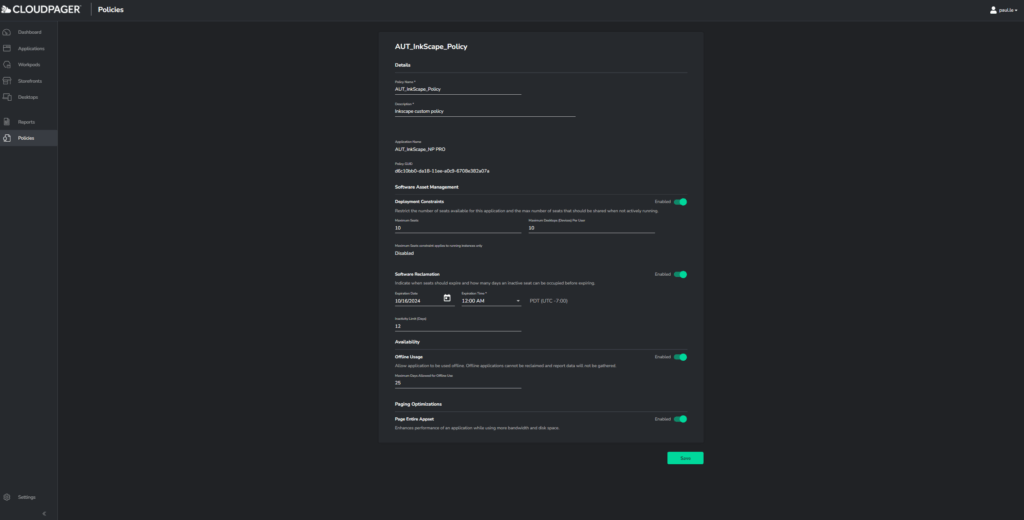1024x520 pixels.
Task: Turn off the Page Entire Appset toggle
Action: click(x=680, y=419)
